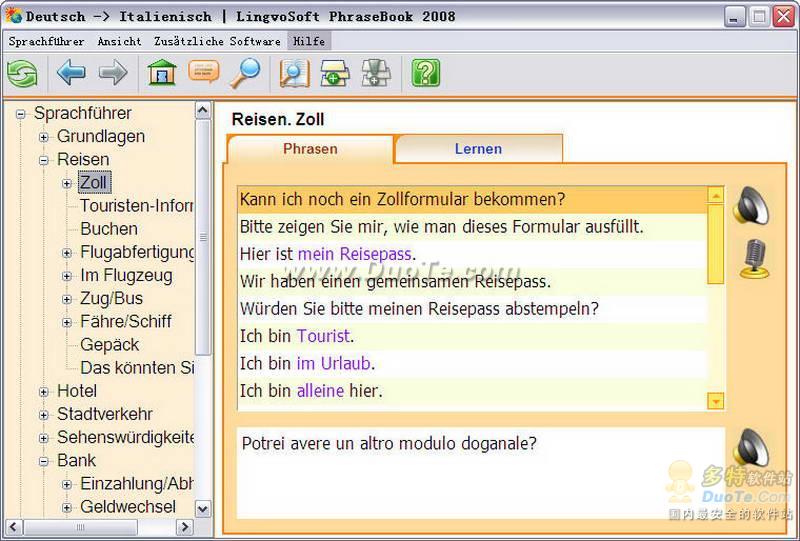The image size is (800, 541).
Task: Click tree panel scroll up arrow
Action: [x=203, y=110]
